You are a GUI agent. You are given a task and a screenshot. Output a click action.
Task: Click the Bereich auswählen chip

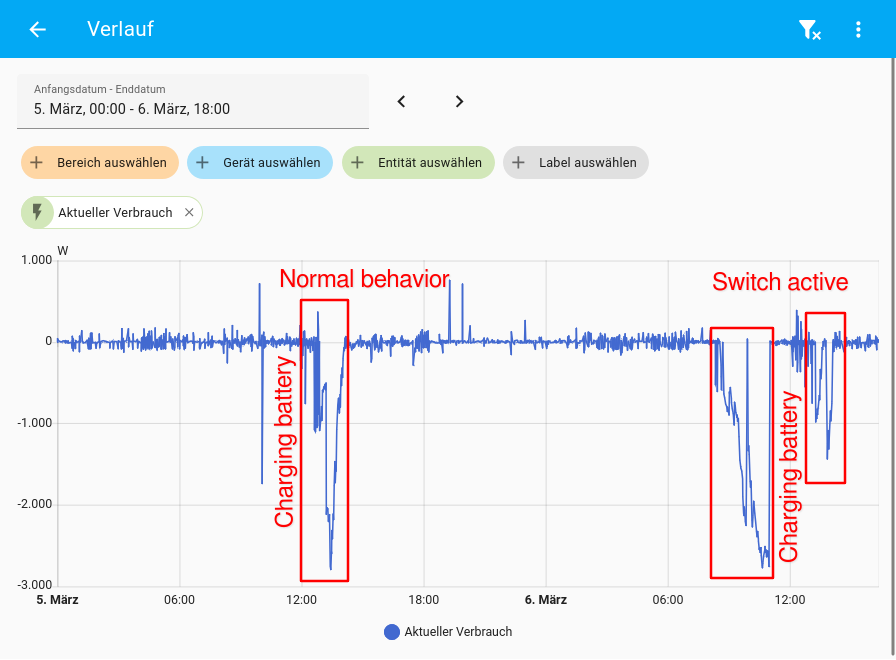100,162
